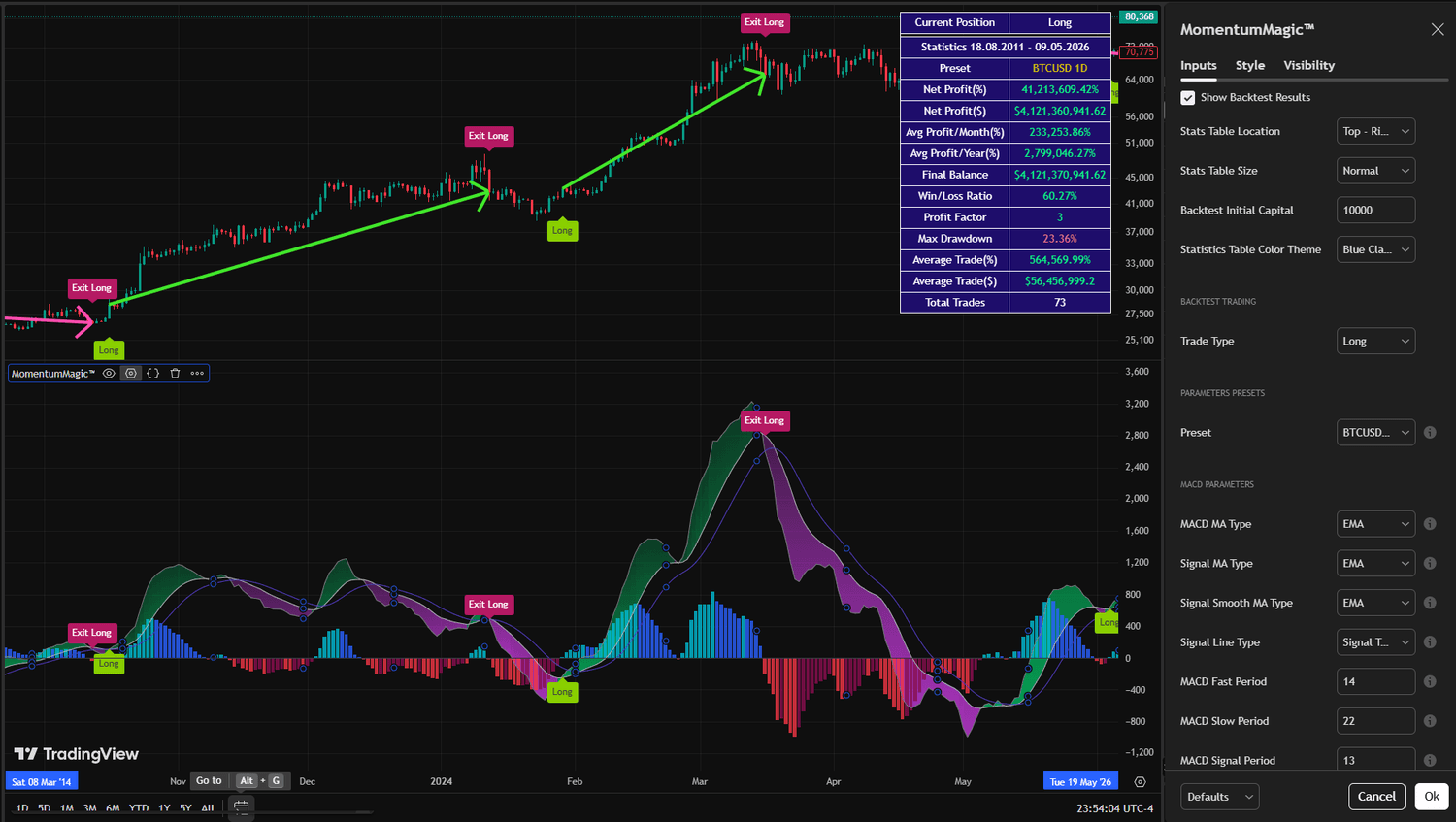Select the YTD time range
The height and width of the screenshot is (822, 1456).
point(139,808)
